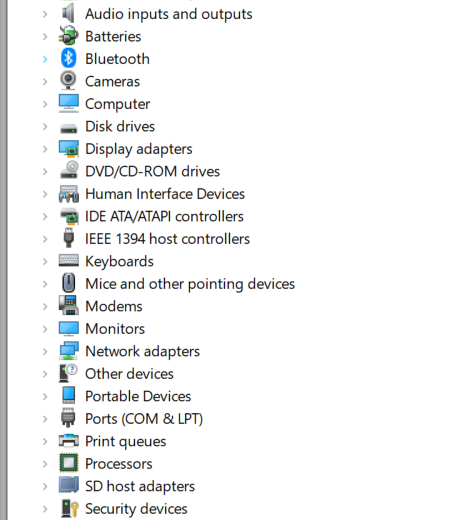Image resolution: width=472 pixels, height=520 pixels.
Task: Expand the Ports (COM & LPT) chevron
Action: point(45,419)
